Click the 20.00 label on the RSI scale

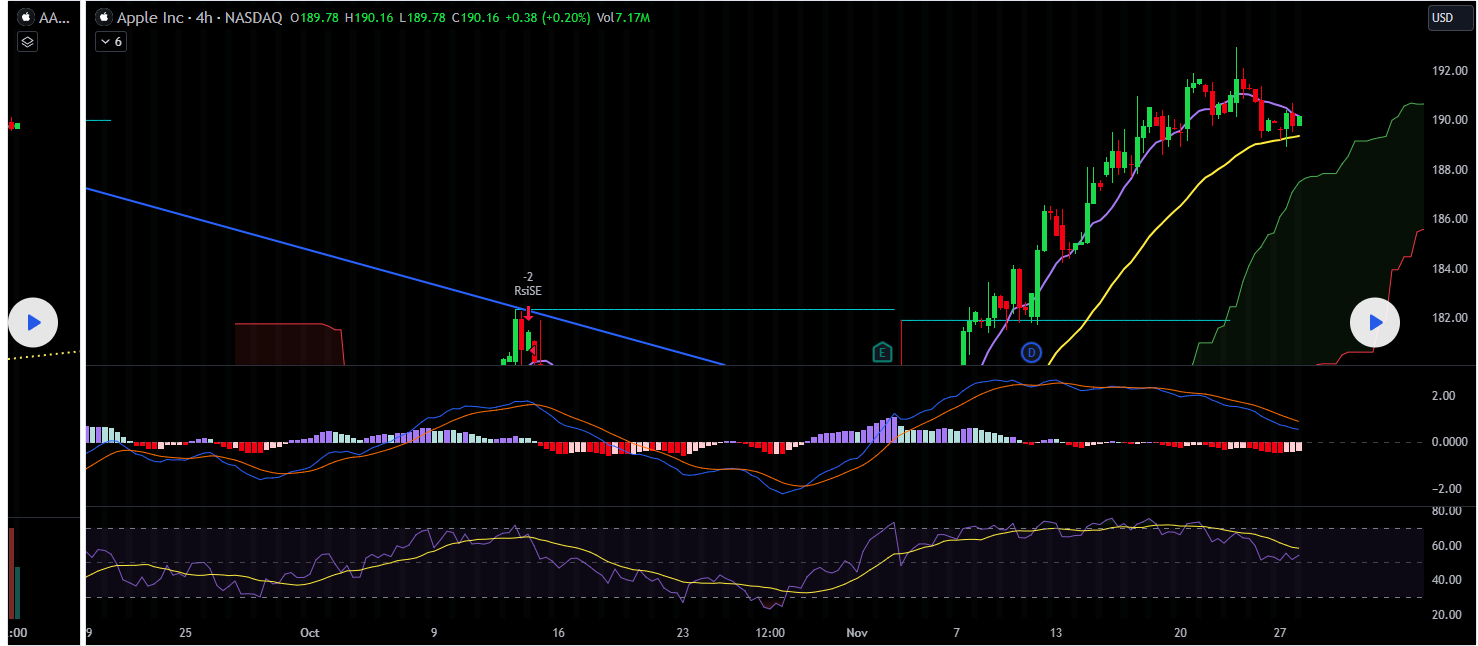click(1445, 615)
